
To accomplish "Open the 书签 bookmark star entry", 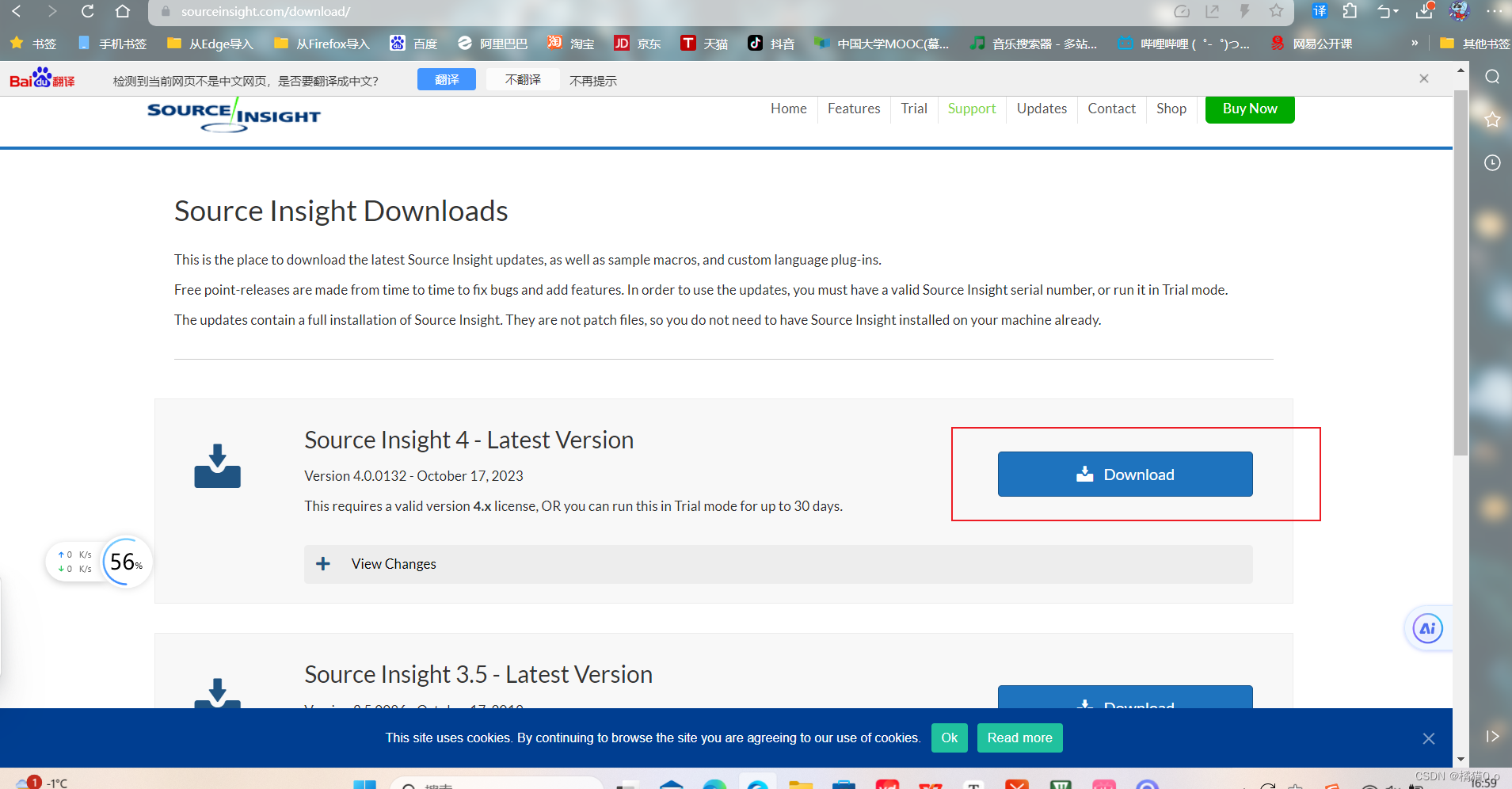I will click(x=33, y=44).
